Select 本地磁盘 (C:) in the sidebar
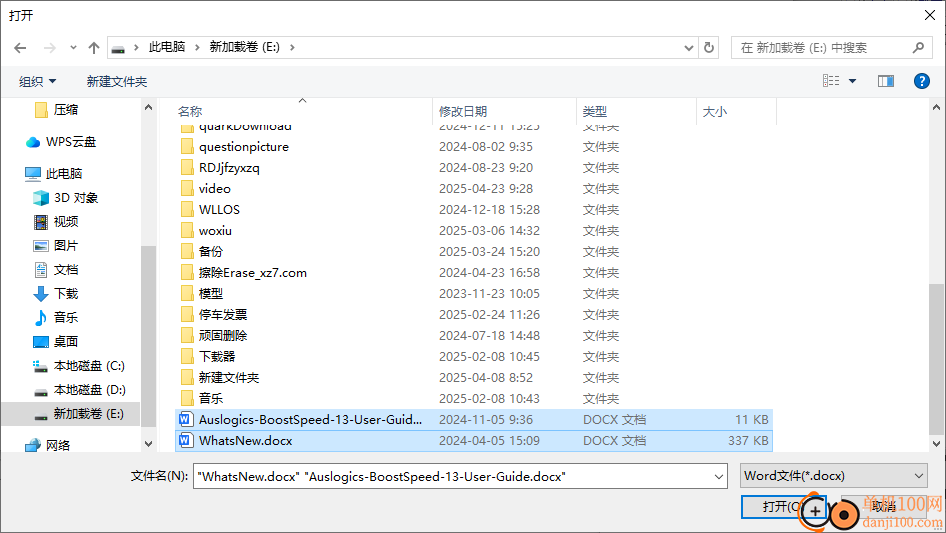The width and height of the screenshot is (946, 533). tap(89, 366)
